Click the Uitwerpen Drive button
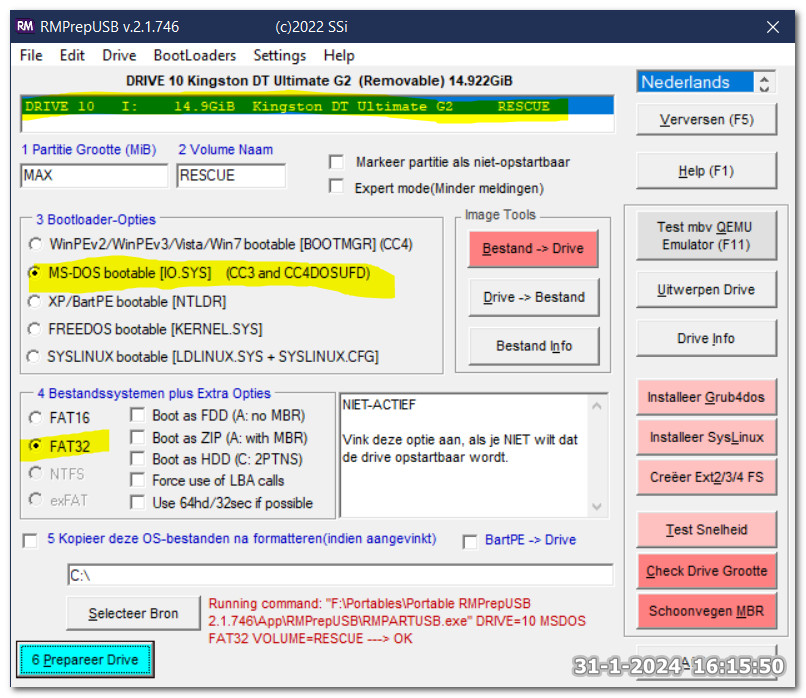Image resolution: width=806 pixels, height=698 pixels. click(x=706, y=289)
